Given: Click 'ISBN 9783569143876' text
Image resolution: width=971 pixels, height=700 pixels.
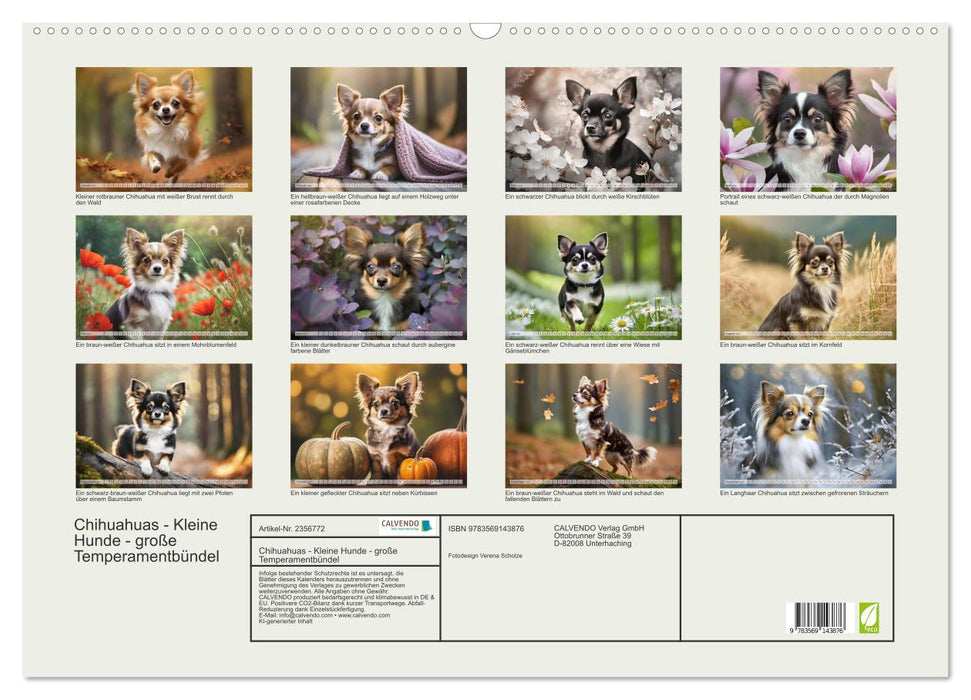Looking at the screenshot, I should pos(486,528).
